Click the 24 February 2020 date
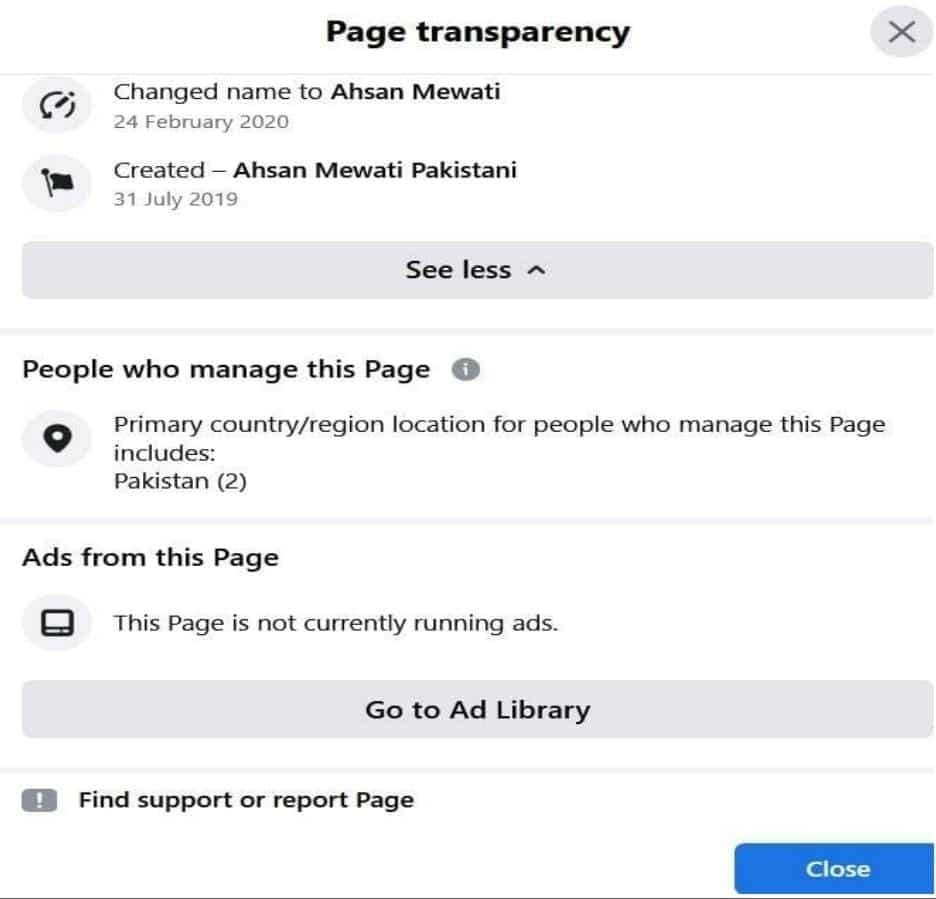936x899 pixels. tap(201, 122)
